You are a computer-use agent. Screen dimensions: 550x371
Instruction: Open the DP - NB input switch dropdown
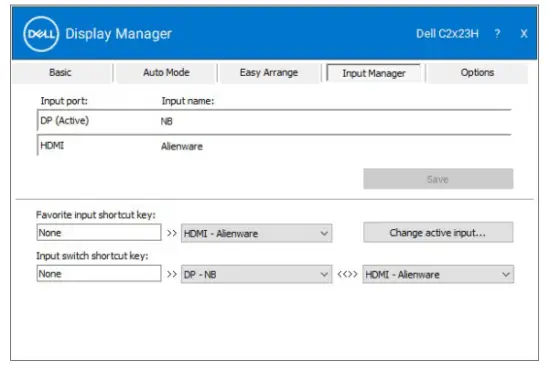256,274
